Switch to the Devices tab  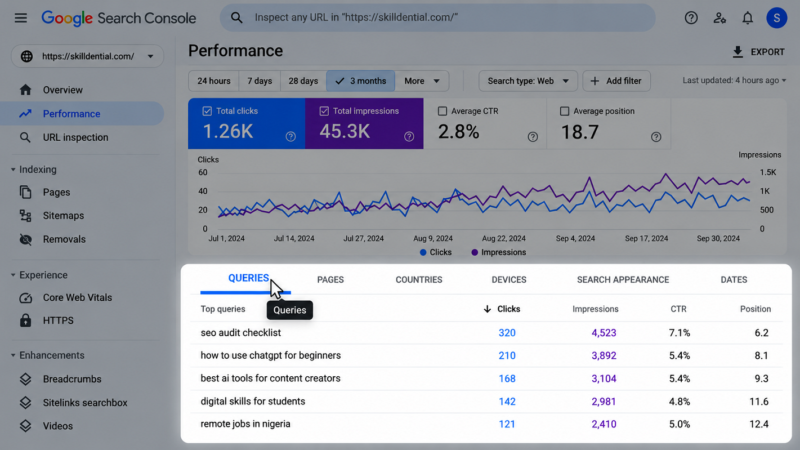(509, 280)
